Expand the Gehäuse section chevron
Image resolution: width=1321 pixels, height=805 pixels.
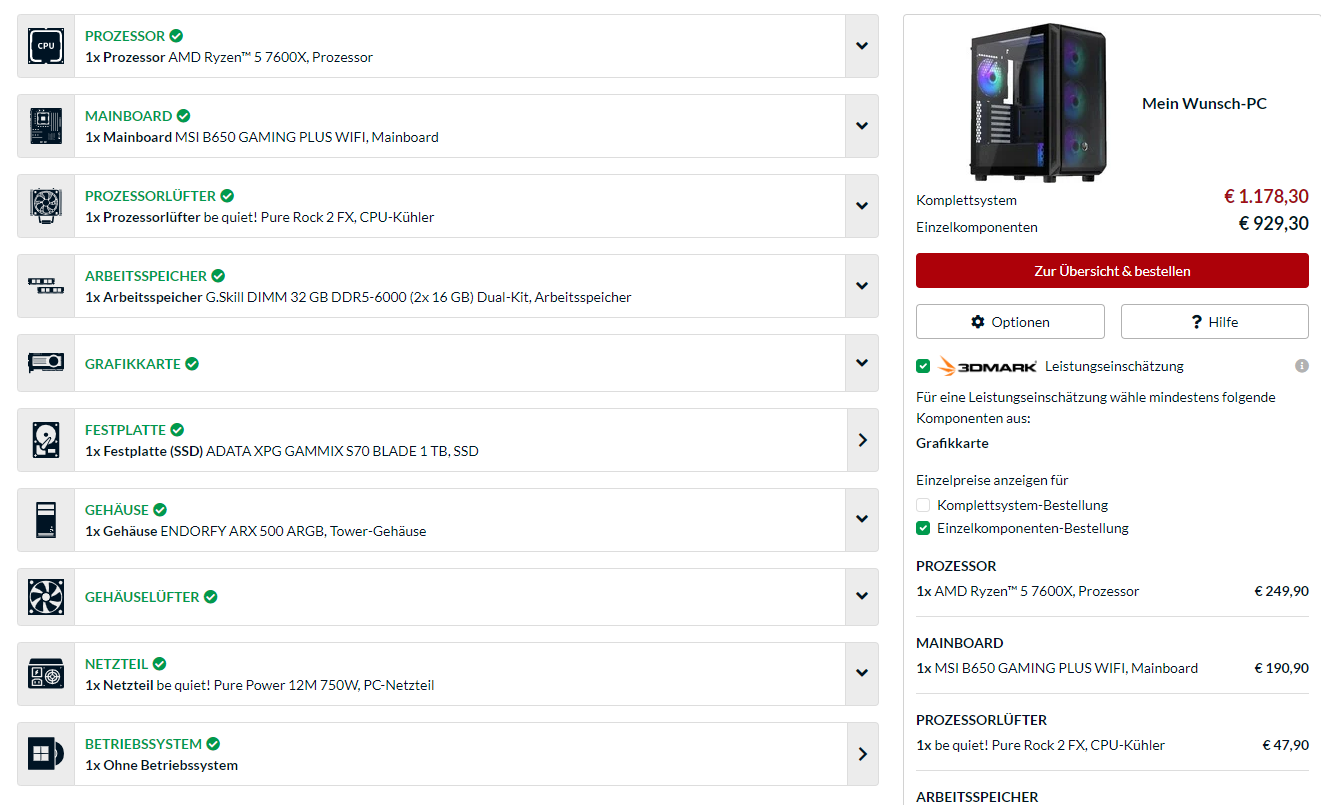862,520
